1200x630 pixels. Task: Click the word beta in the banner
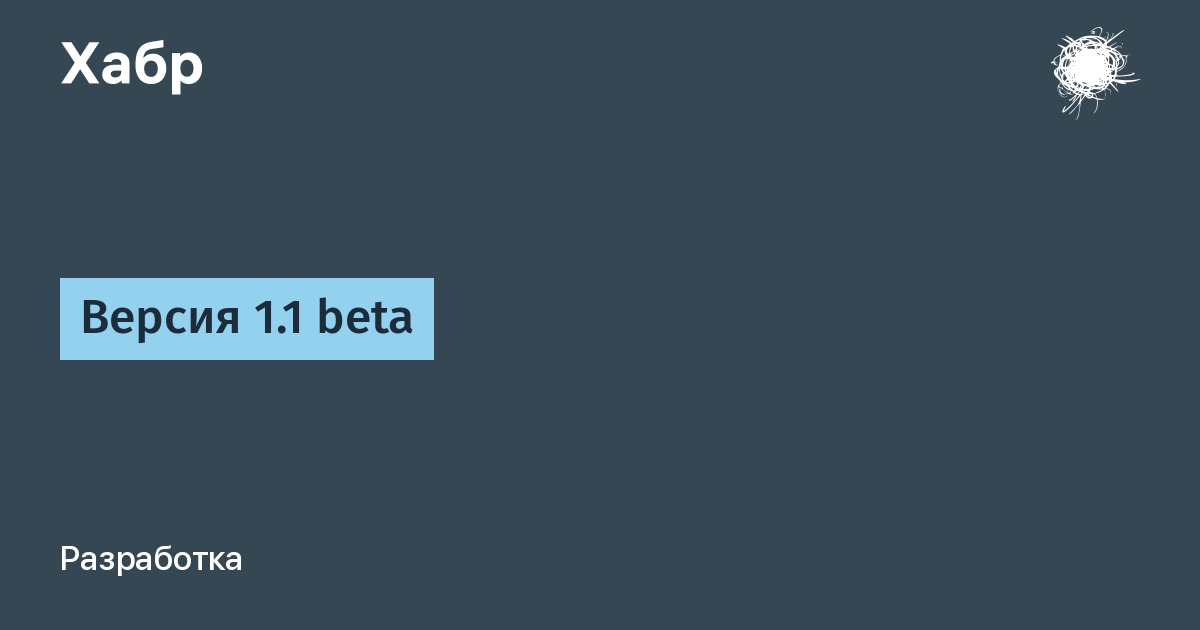coord(365,317)
